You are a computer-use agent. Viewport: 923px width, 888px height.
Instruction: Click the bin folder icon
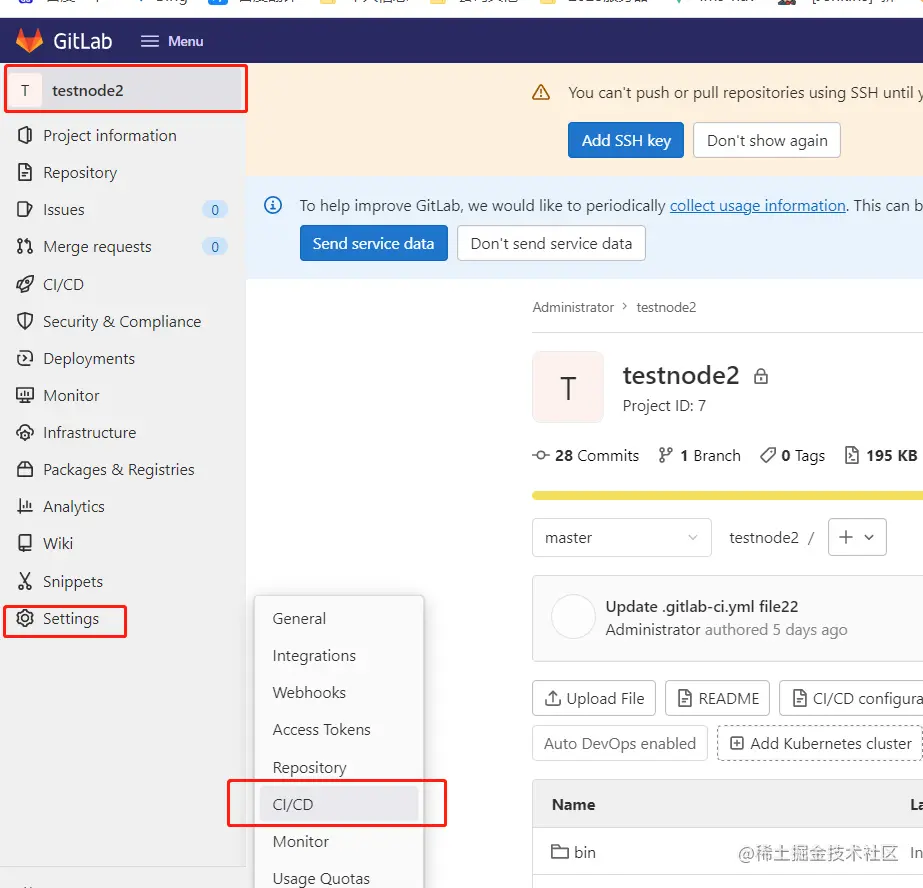[559, 852]
